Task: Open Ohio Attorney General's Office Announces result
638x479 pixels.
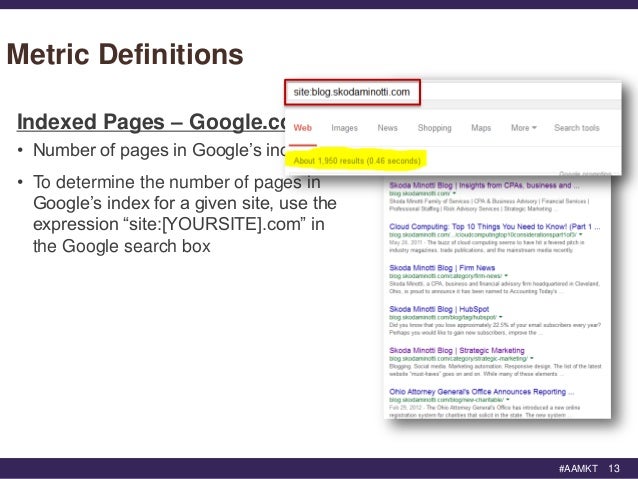Action: tap(481, 392)
